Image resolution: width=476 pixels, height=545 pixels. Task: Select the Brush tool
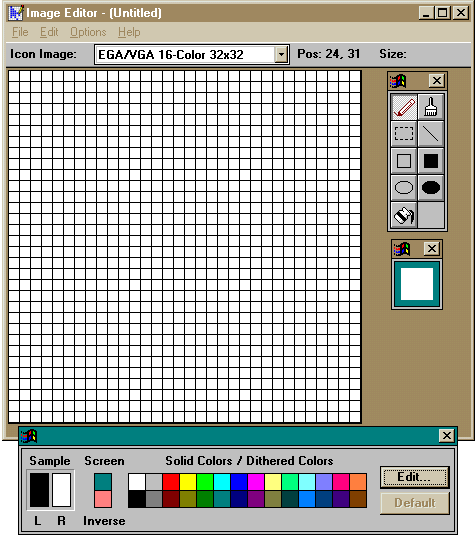tap(431, 107)
